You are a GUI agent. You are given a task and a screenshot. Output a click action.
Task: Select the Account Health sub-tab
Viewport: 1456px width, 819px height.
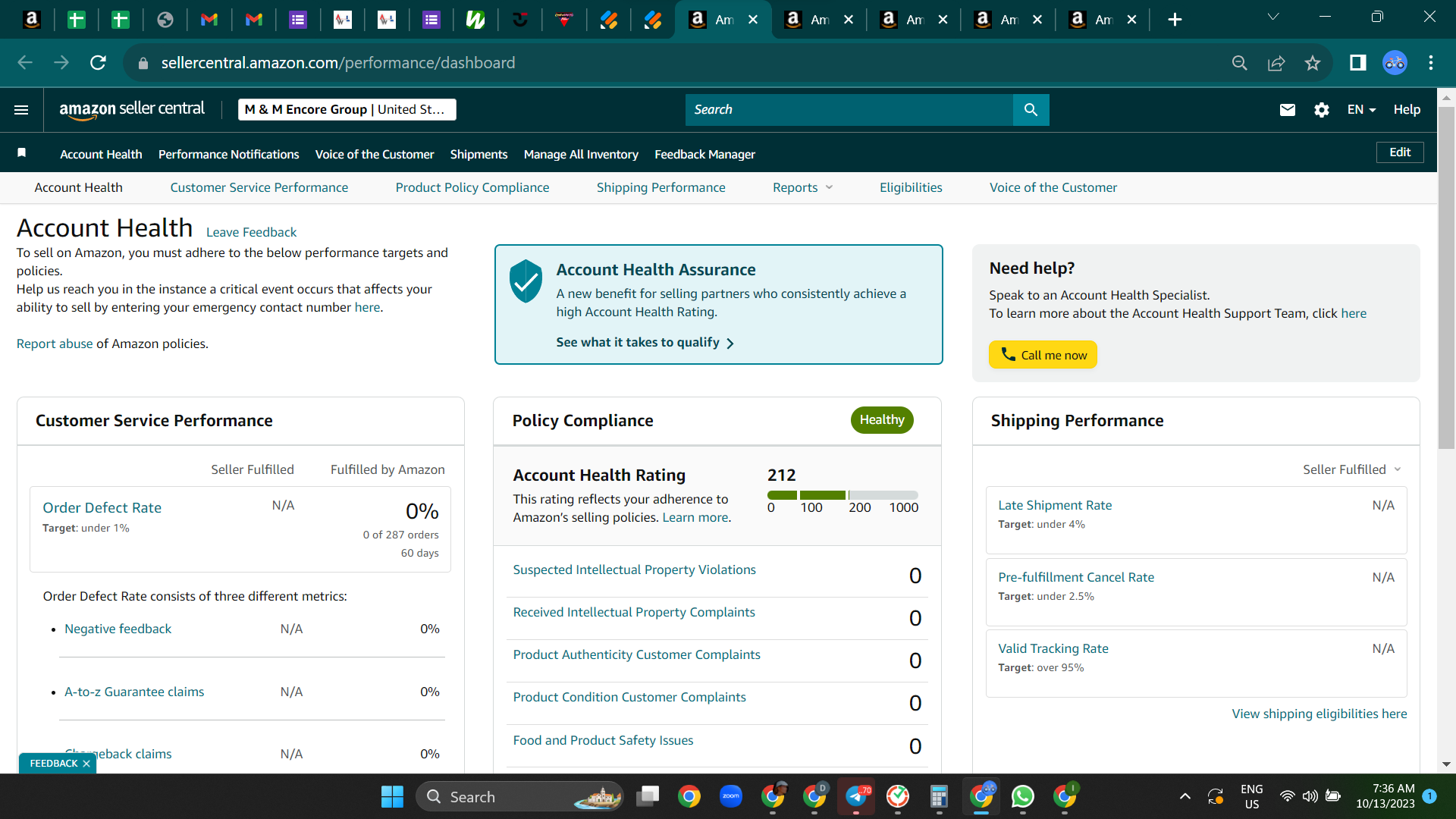coord(78,187)
